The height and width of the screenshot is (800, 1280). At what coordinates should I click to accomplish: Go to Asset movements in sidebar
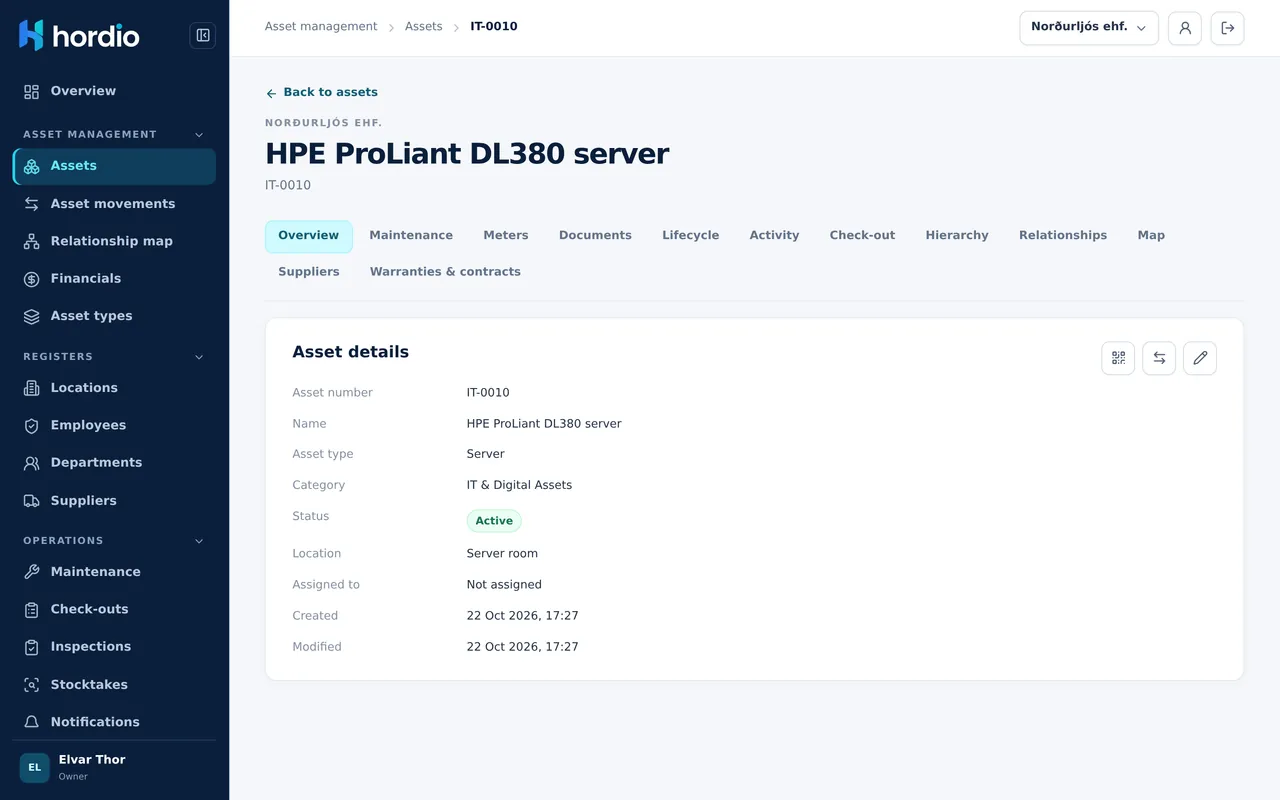click(114, 204)
